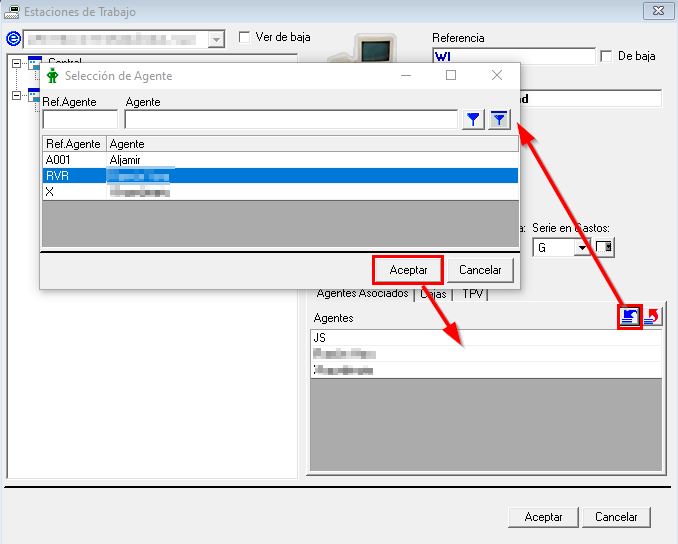Click the green agent icon in dialog title
Screen dimensions: 678x544
(x=53, y=76)
